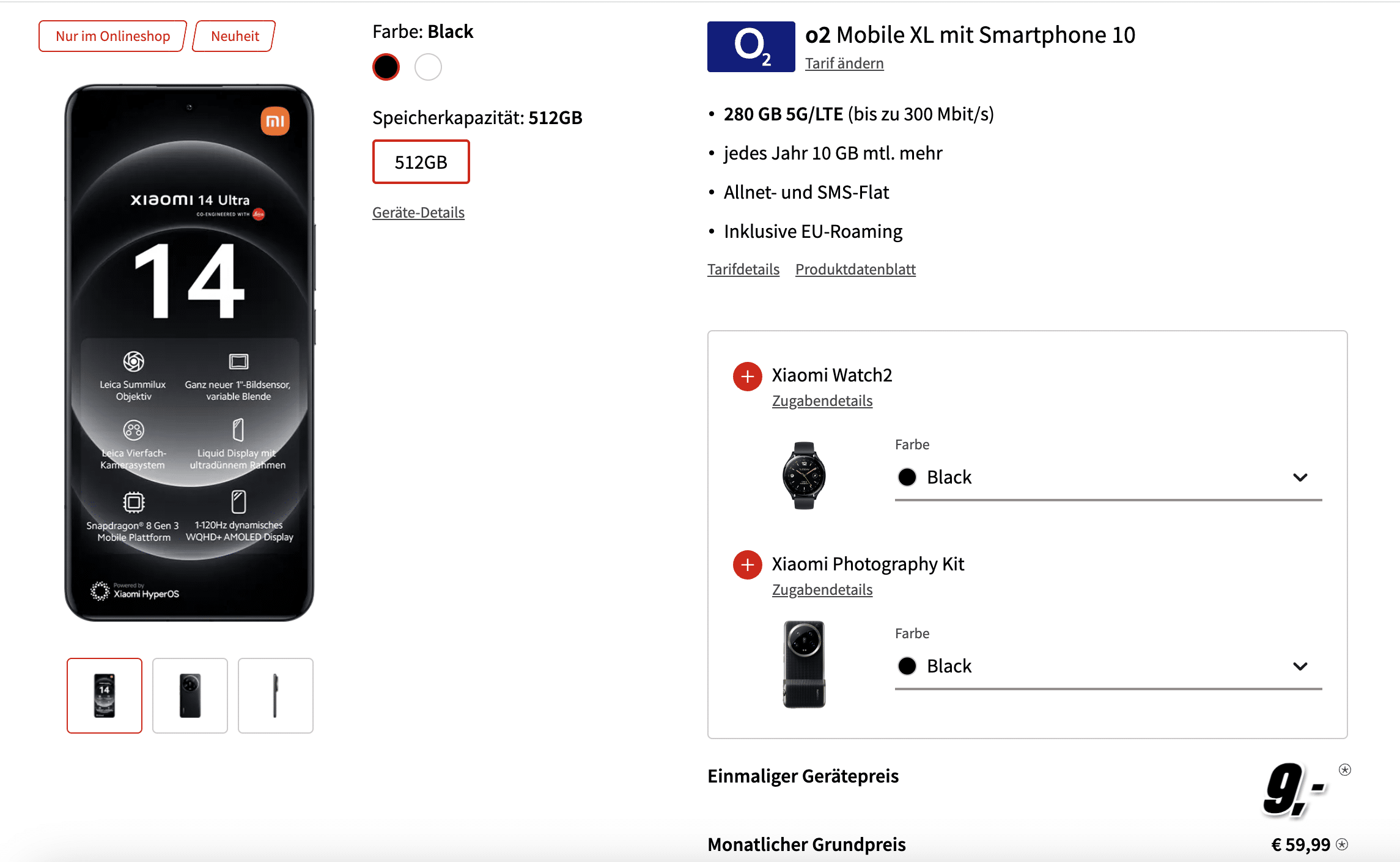The image size is (1400, 862).
Task: Expand the Photography Kit color dropdown
Action: pyautogui.click(x=1108, y=666)
